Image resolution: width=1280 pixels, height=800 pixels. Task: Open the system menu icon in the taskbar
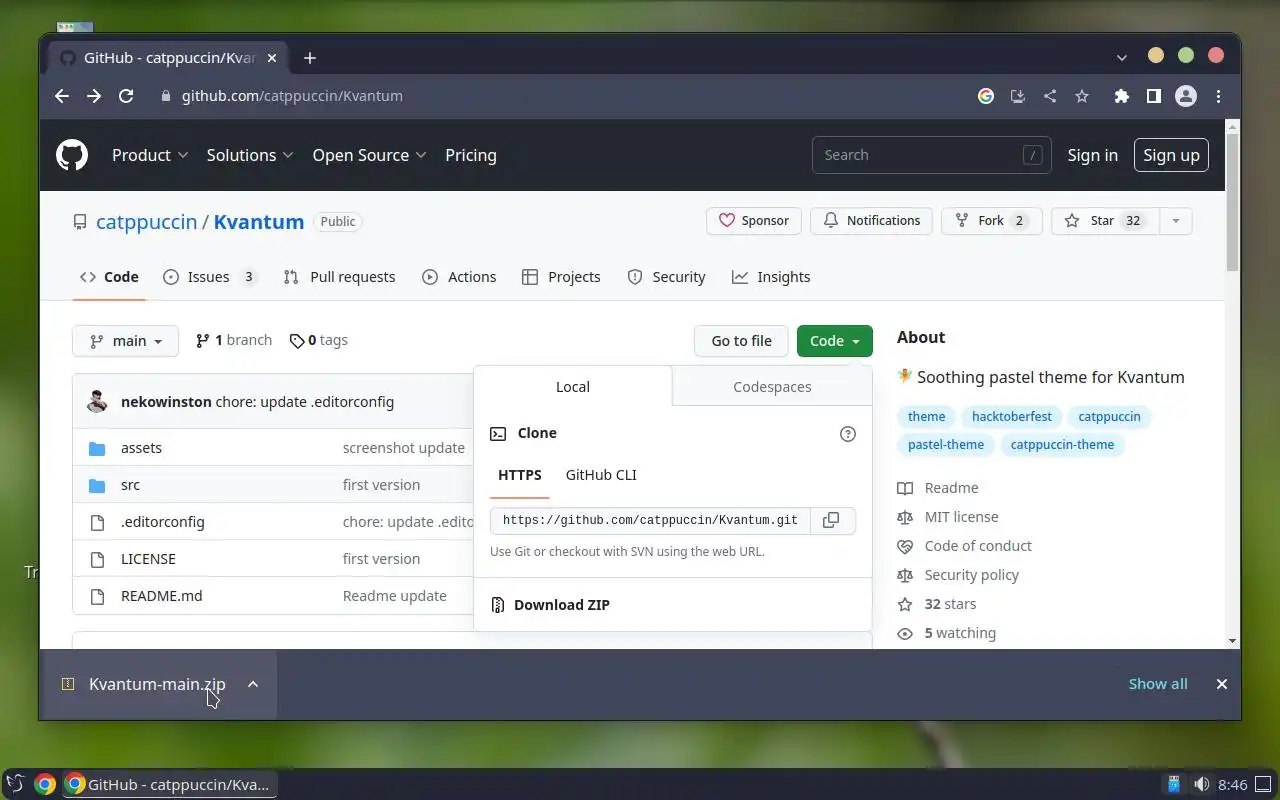tap(15, 784)
